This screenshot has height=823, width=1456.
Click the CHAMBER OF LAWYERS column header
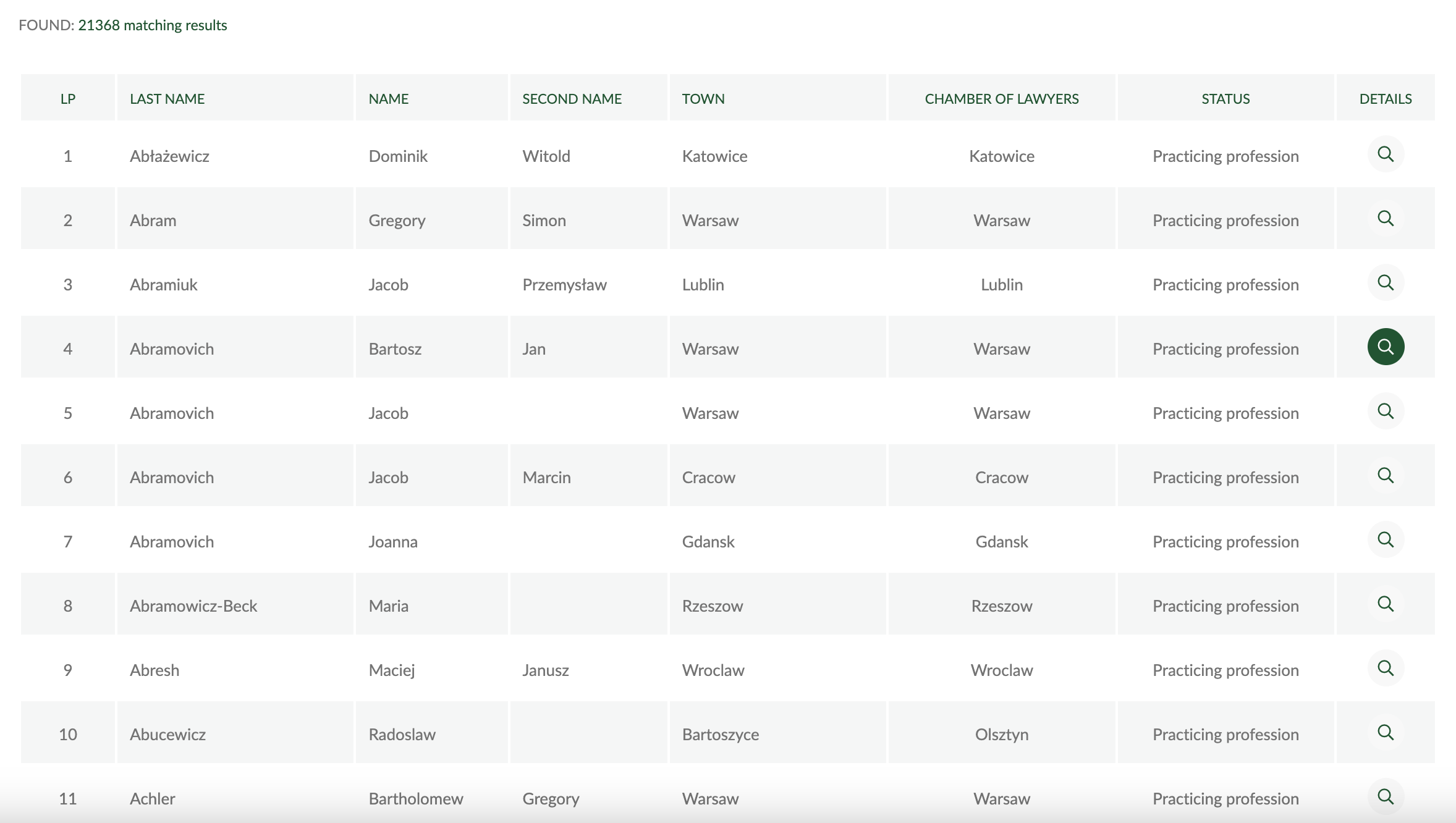click(1002, 99)
